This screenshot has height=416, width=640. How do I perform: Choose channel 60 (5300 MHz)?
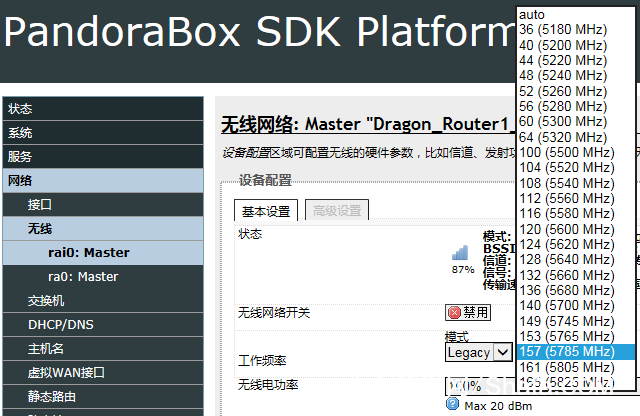pyautogui.click(x=576, y=122)
